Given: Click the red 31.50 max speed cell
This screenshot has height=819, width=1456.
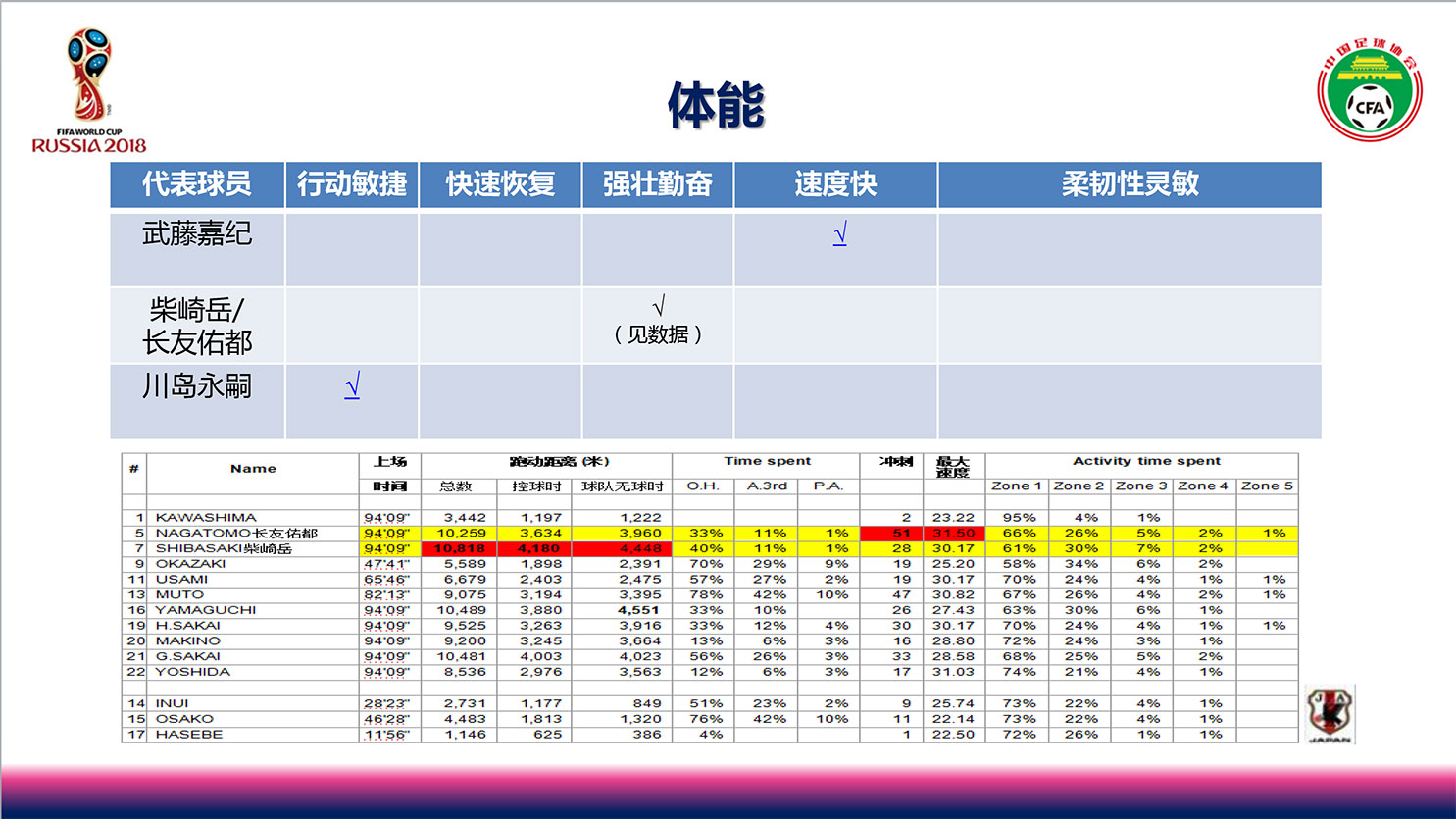Looking at the screenshot, I should tap(953, 534).
